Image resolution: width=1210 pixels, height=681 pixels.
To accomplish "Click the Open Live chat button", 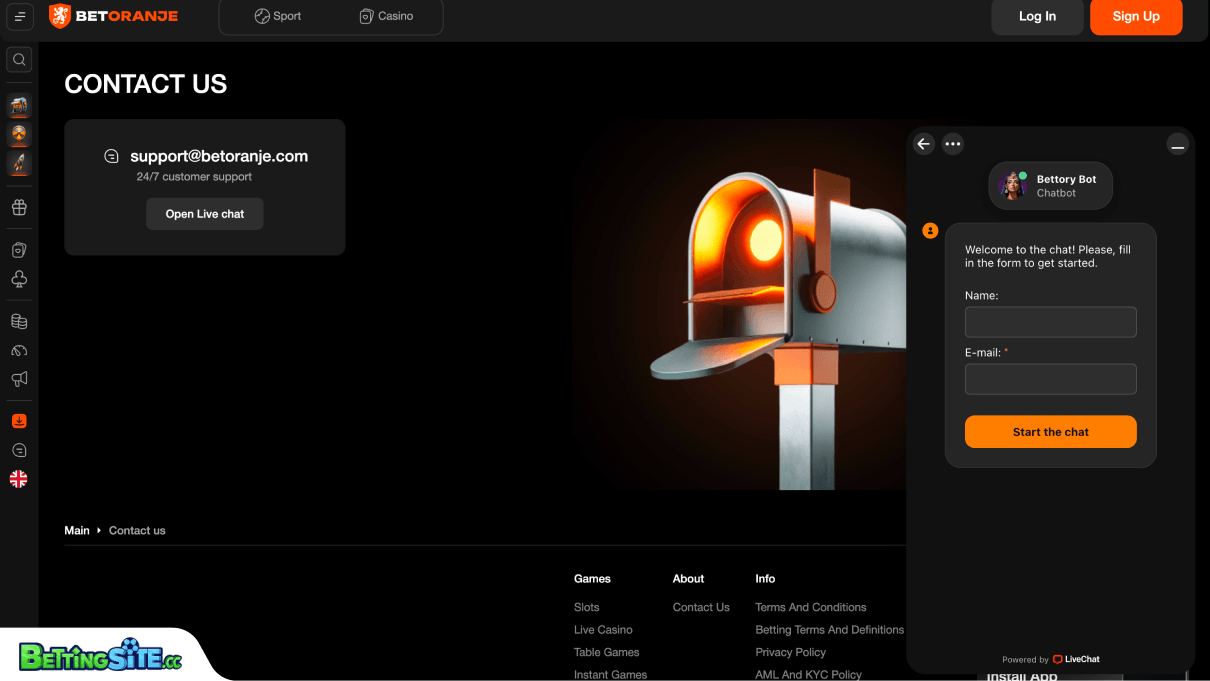I will tap(205, 214).
